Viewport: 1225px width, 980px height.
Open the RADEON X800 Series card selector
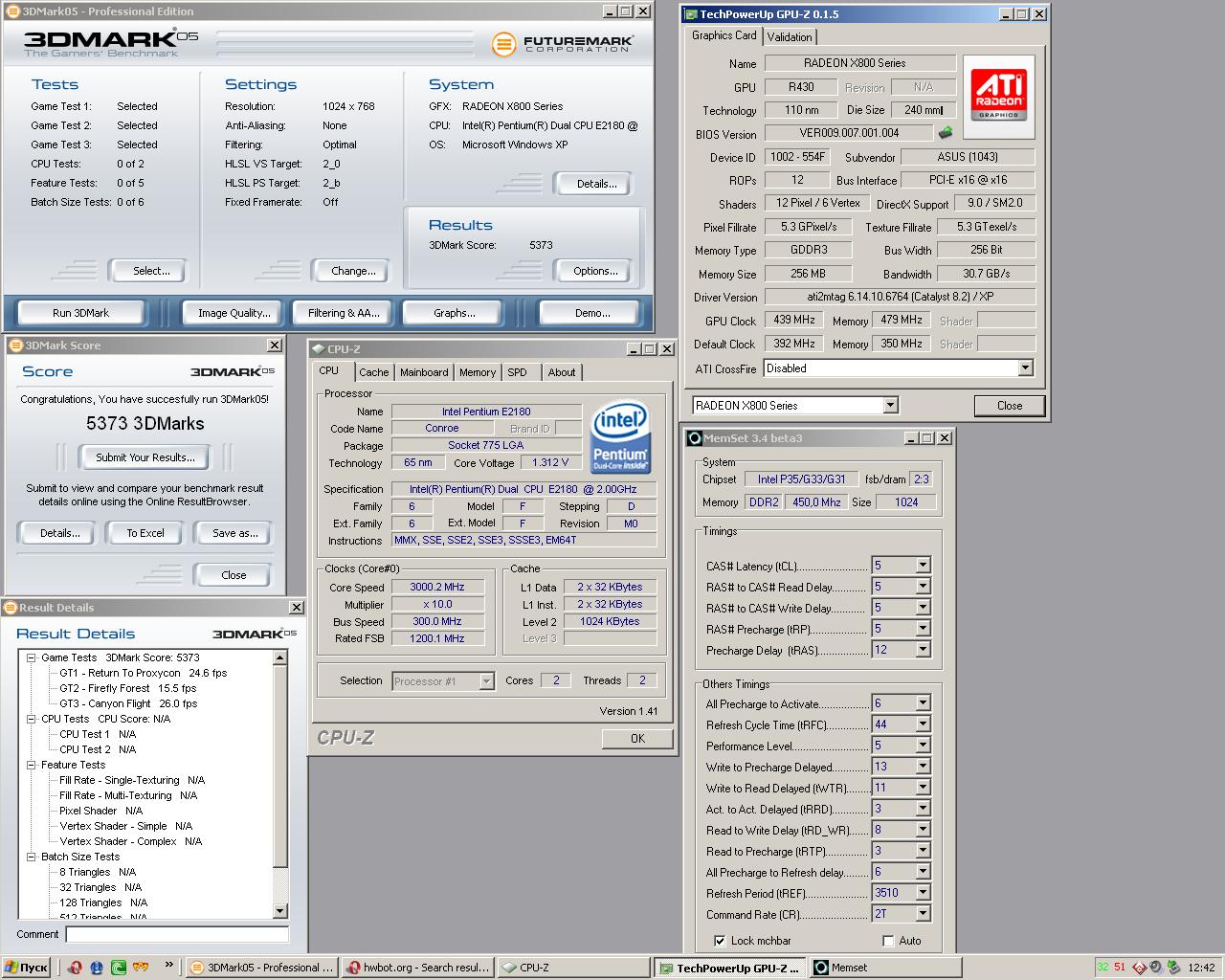coord(890,405)
